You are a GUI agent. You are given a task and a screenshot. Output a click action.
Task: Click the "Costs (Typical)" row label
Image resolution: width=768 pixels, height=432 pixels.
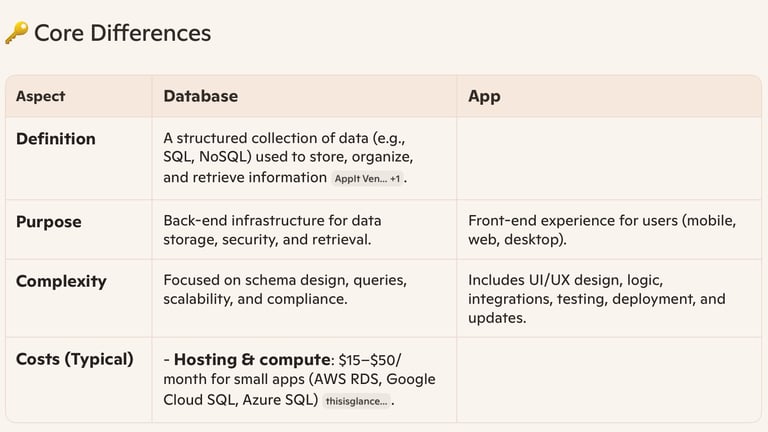click(x=74, y=359)
